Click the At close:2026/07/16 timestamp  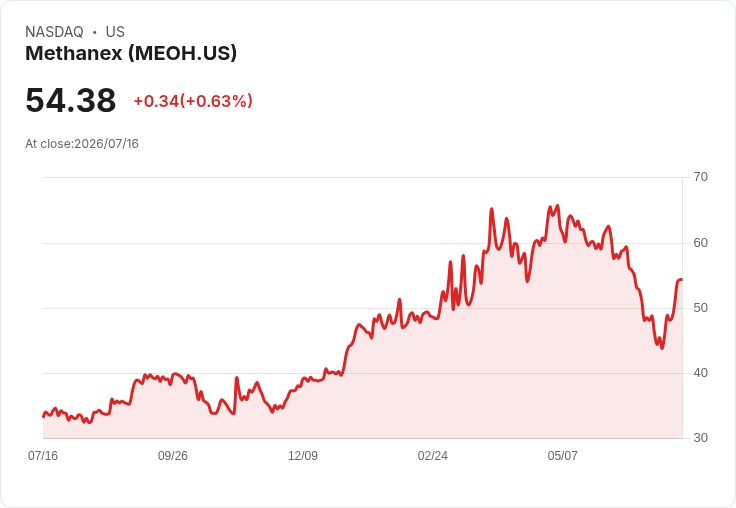pyautogui.click(x=82, y=144)
